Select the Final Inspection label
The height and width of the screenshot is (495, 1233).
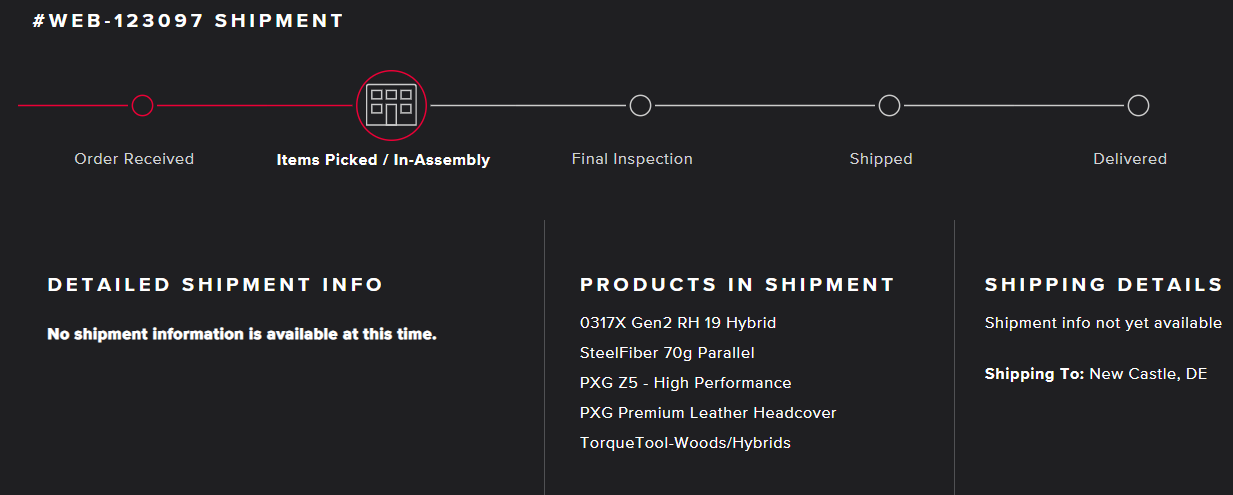point(632,159)
